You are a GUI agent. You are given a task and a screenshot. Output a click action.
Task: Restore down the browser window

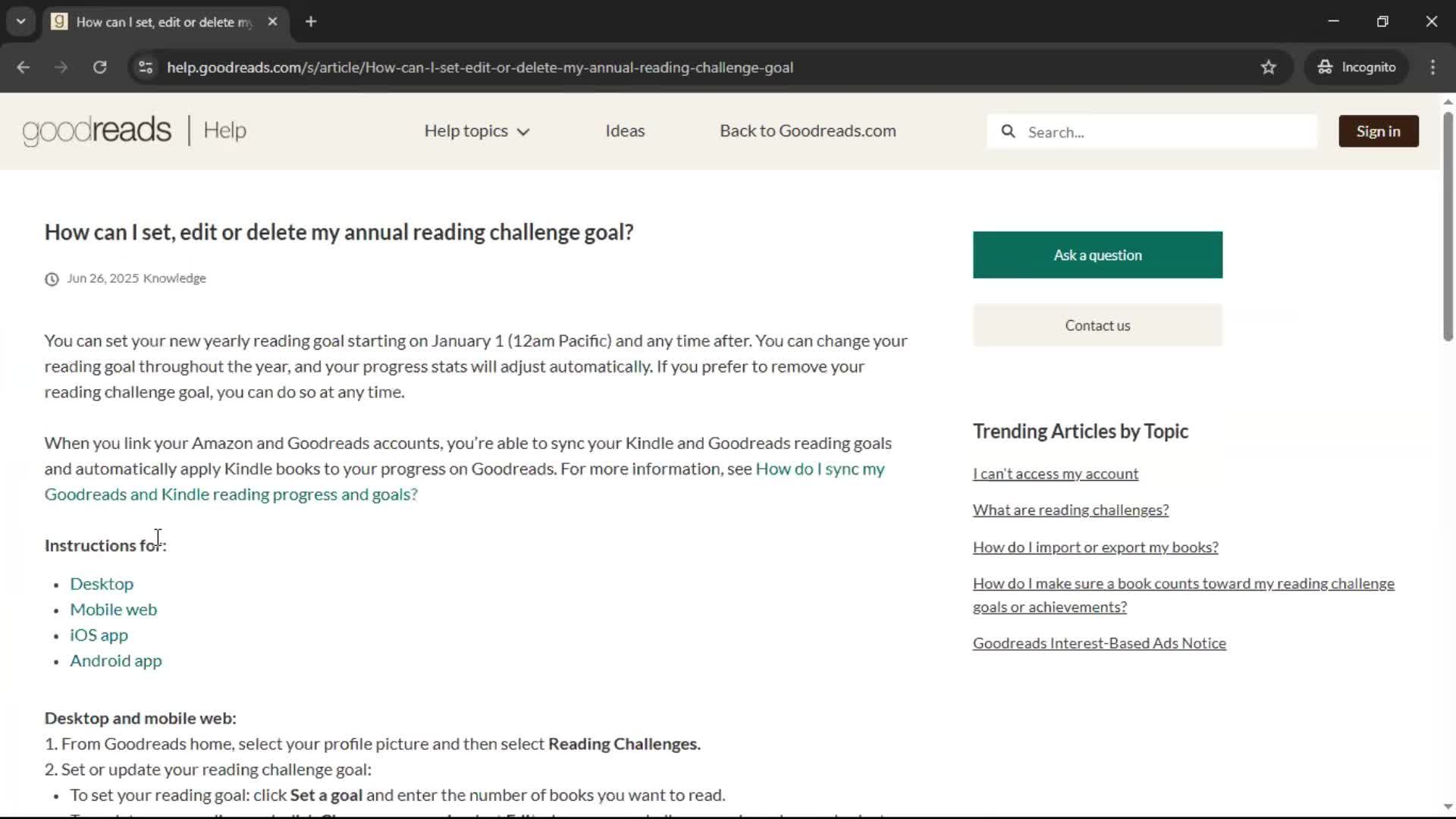coord(1382,21)
